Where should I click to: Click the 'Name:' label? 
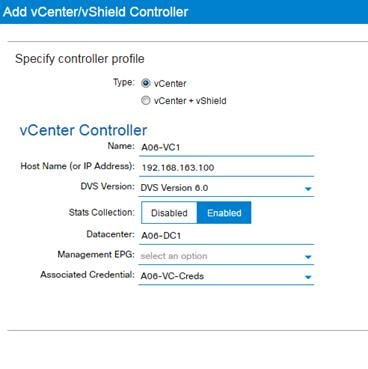[121, 146]
